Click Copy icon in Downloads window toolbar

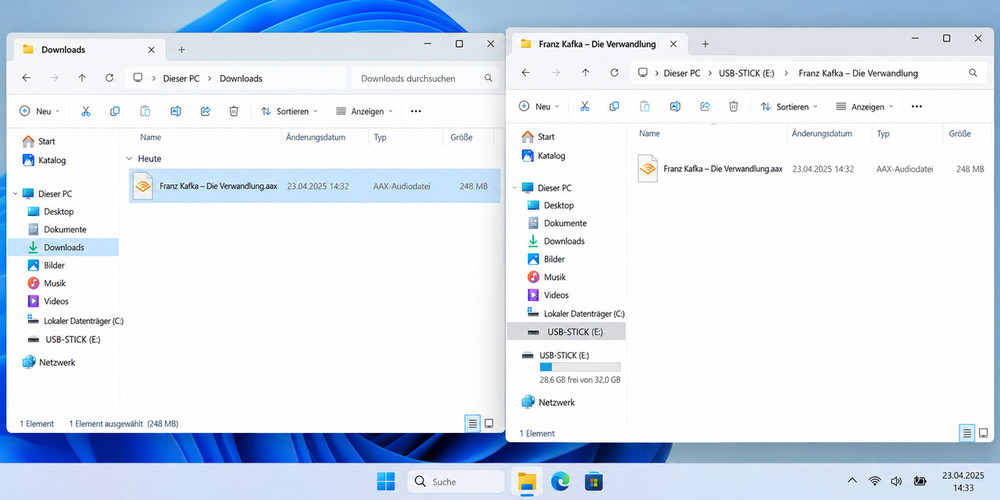(x=115, y=111)
